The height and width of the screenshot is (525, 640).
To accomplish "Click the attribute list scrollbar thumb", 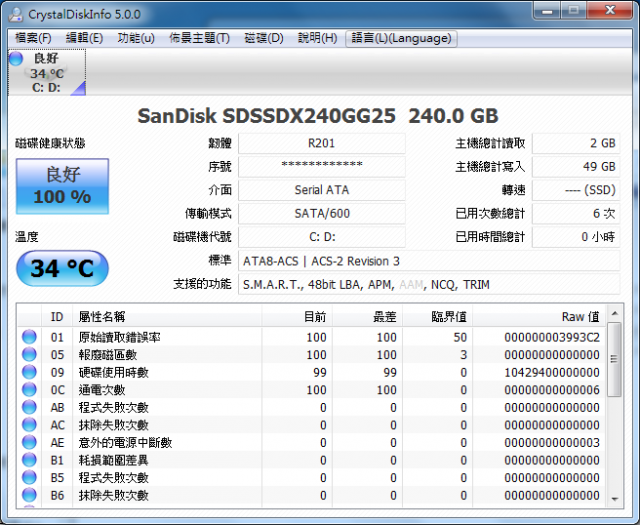I will tap(614, 359).
